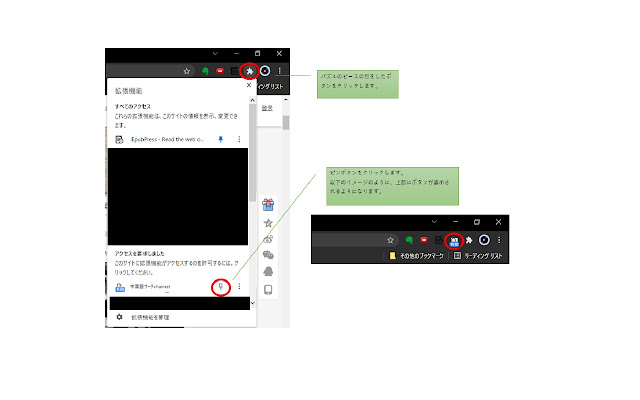The image size is (640, 400).
Task: Open tab search chevron in left window
Action: click(x=215, y=53)
